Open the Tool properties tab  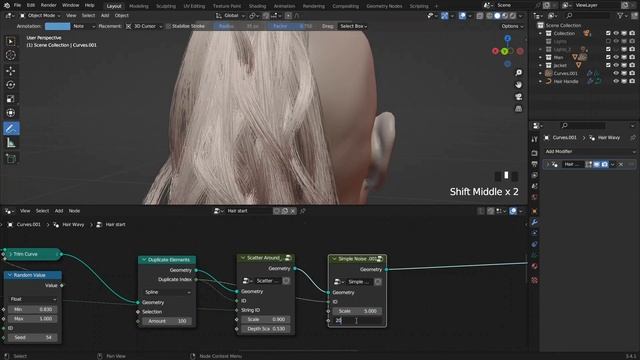(534, 139)
